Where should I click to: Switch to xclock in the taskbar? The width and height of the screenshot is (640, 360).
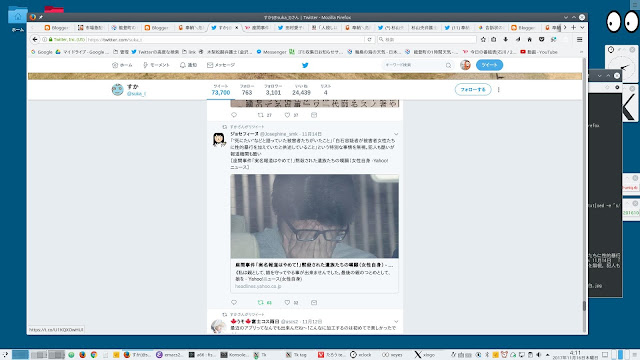tap(361, 355)
